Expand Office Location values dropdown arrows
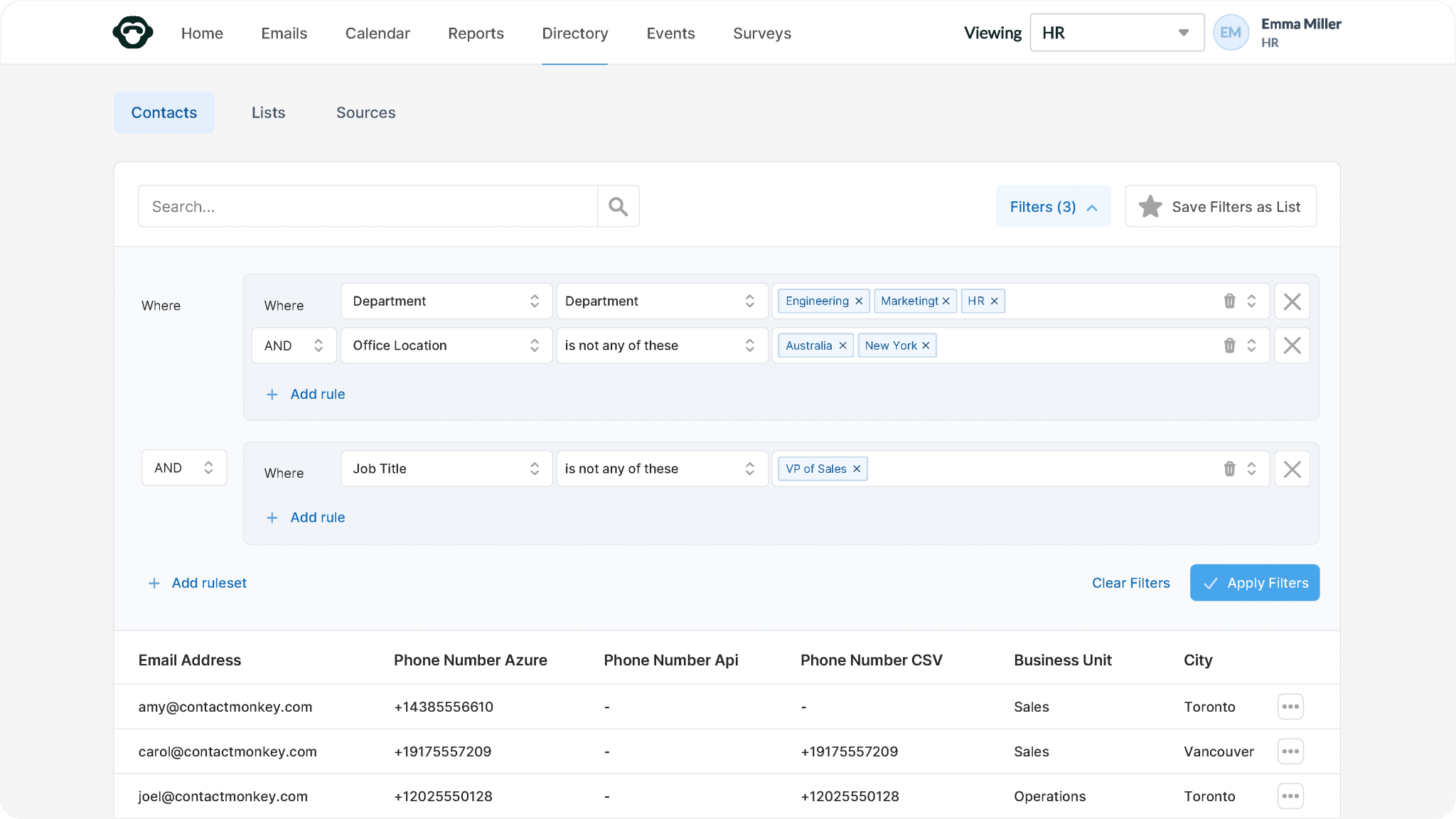Viewport: 1456px width, 819px height. point(1251,346)
